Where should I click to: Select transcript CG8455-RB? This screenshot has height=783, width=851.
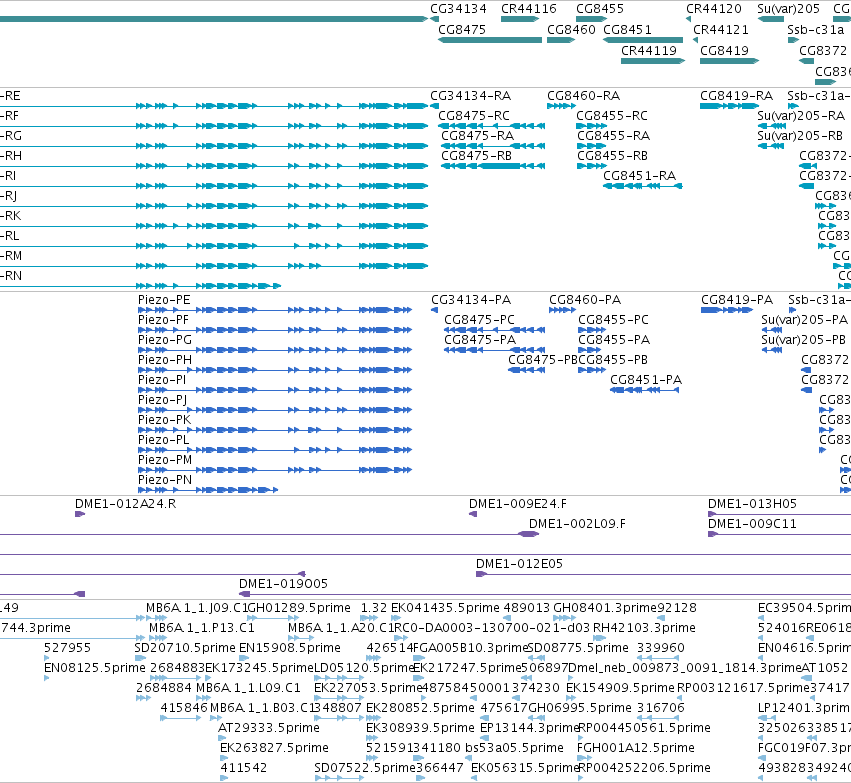[612, 156]
